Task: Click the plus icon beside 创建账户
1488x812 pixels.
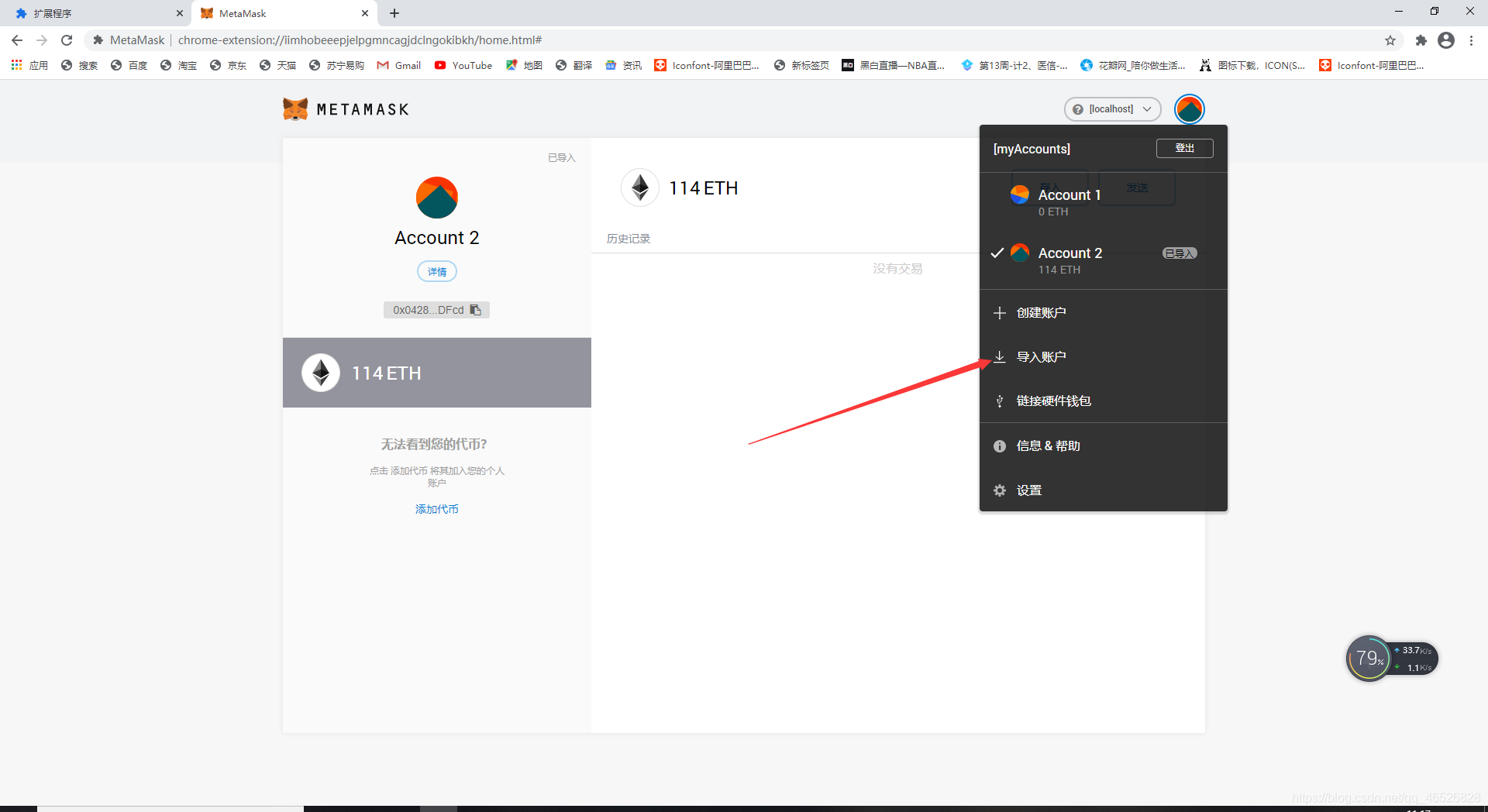Action: click(1000, 313)
